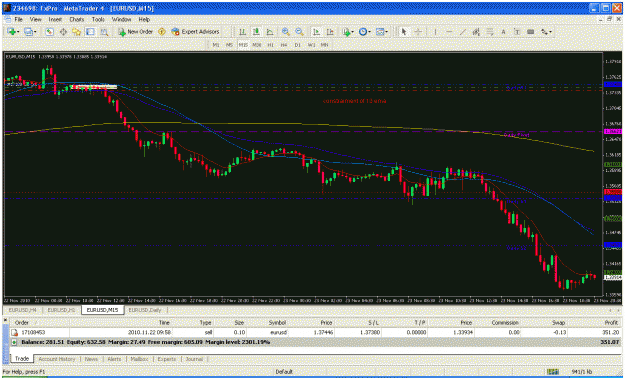Select the Crosshair tool
Viewport: 625px width, 378px height.
tap(418, 32)
